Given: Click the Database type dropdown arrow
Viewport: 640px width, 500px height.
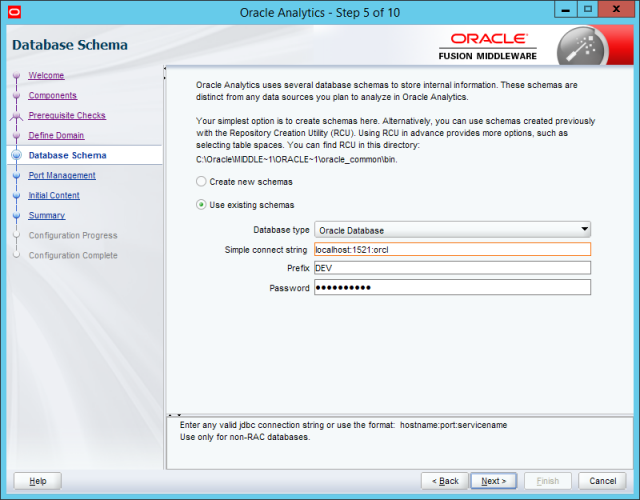Looking at the screenshot, I should coord(584,229).
